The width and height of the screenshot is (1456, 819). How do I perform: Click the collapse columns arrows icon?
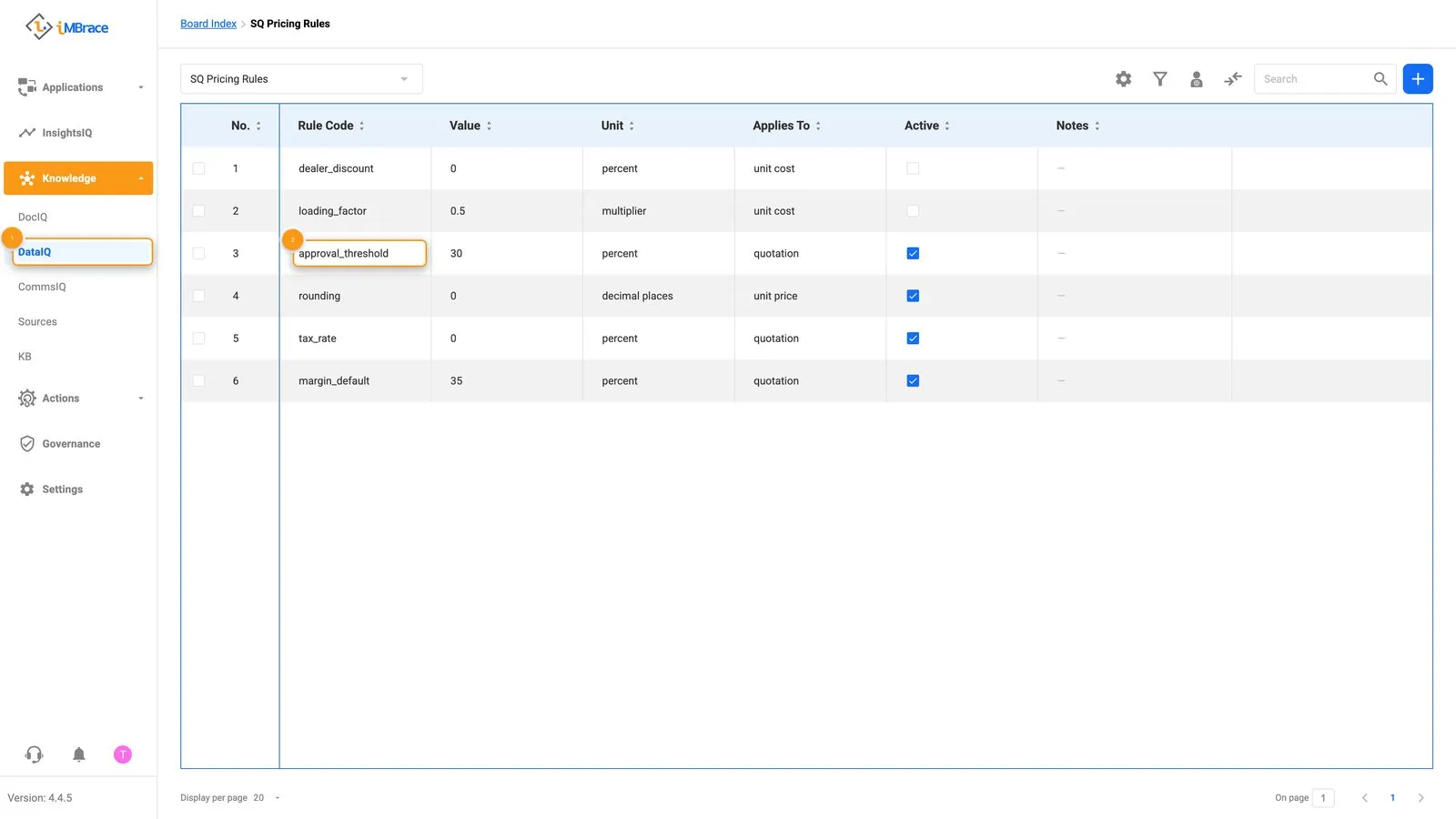click(1233, 79)
